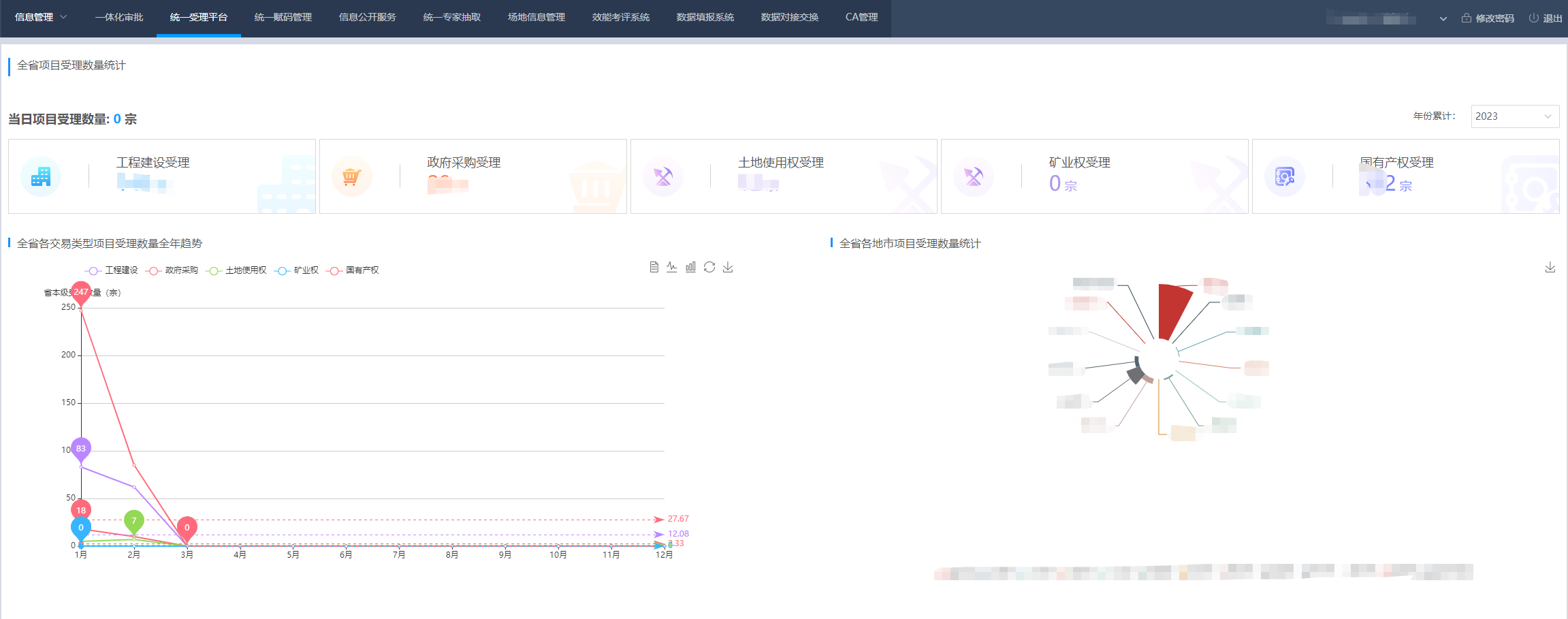Click the 工程建设受理 building icon
This screenshot has width=1568, height=619.
41,176
